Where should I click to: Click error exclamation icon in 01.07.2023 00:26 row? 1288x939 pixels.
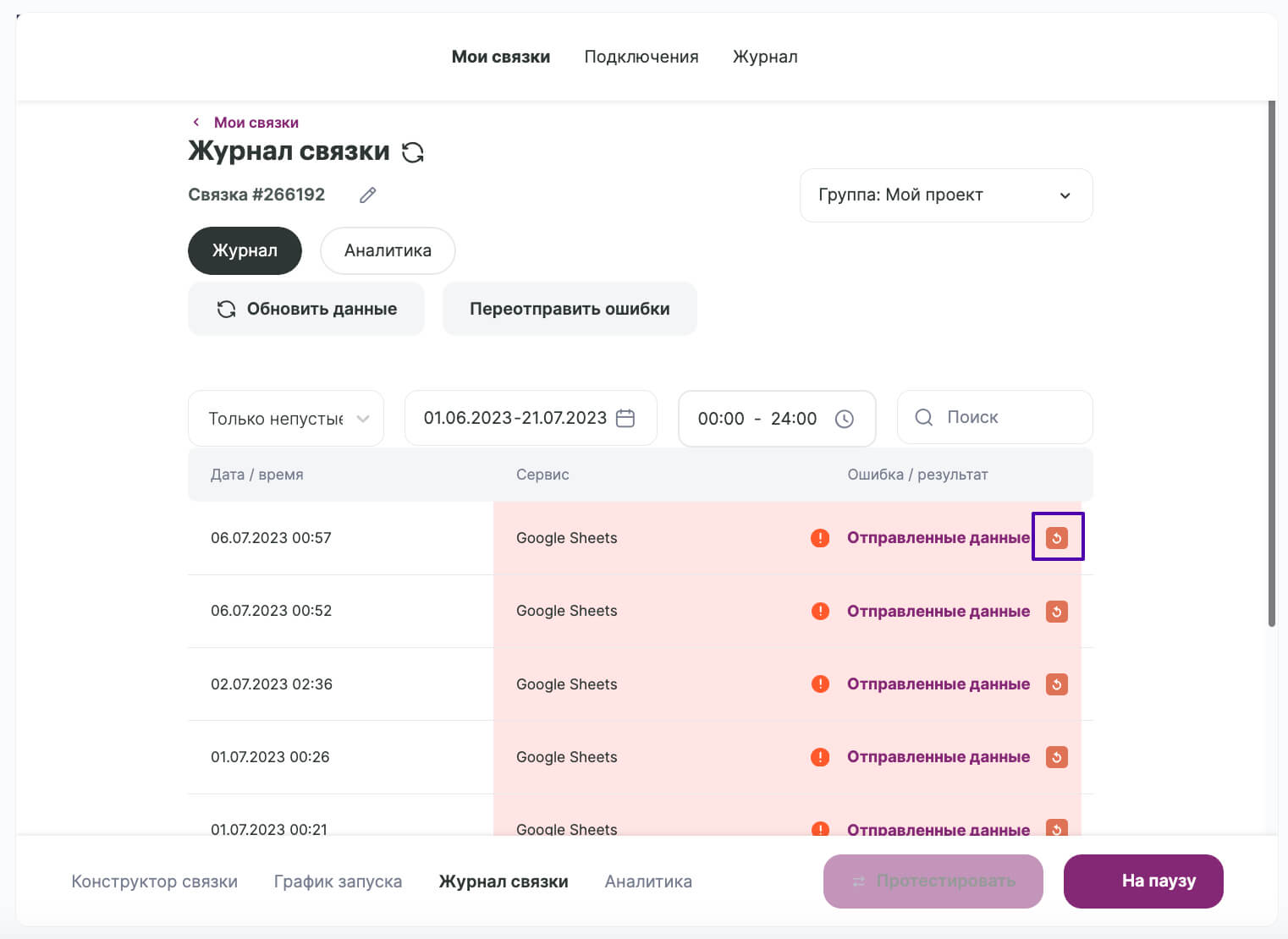820,756
